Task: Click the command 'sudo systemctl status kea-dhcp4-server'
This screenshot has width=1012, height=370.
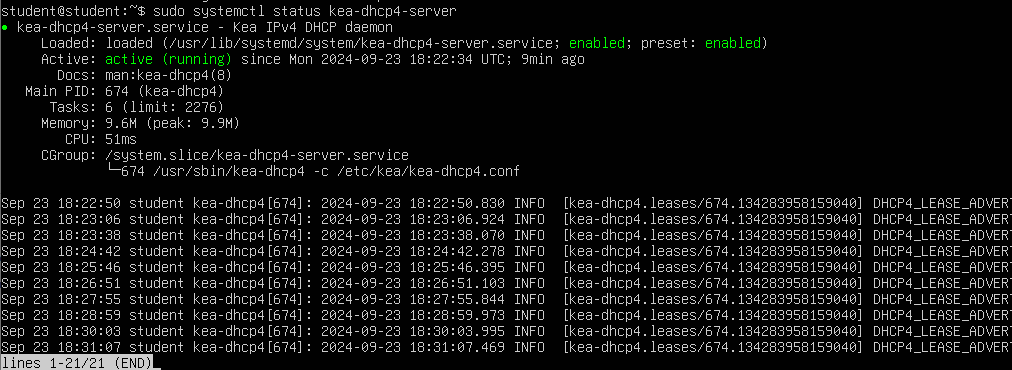Action: tap(305, 11)
